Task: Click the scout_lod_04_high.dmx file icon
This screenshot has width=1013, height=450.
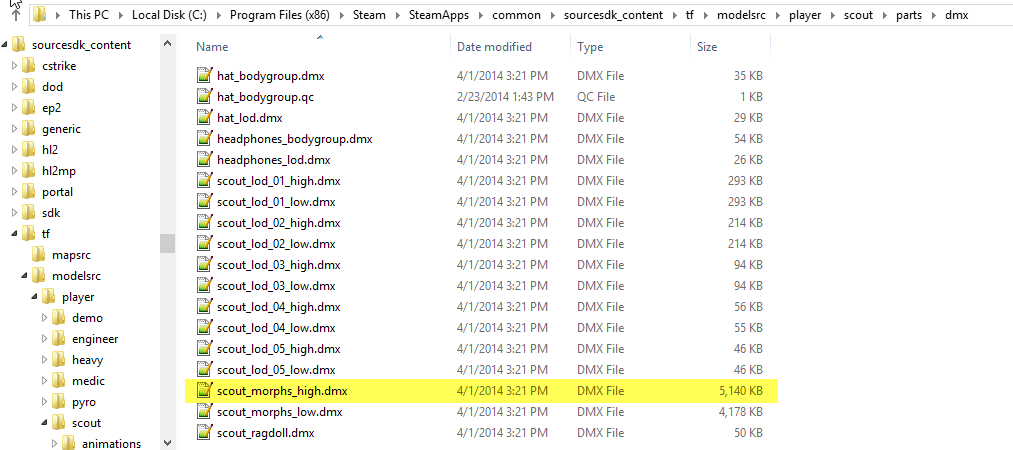Action: pos(205,307)
